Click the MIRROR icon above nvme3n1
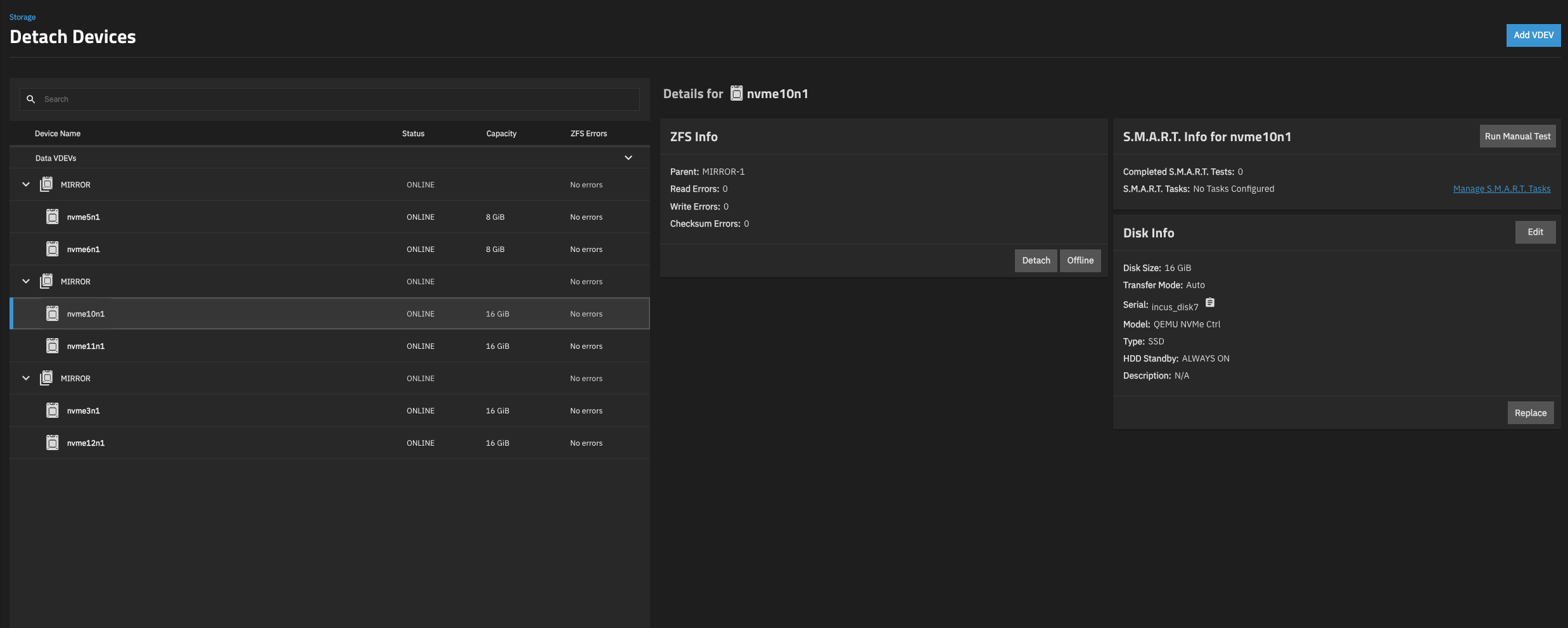 [46, 378]
